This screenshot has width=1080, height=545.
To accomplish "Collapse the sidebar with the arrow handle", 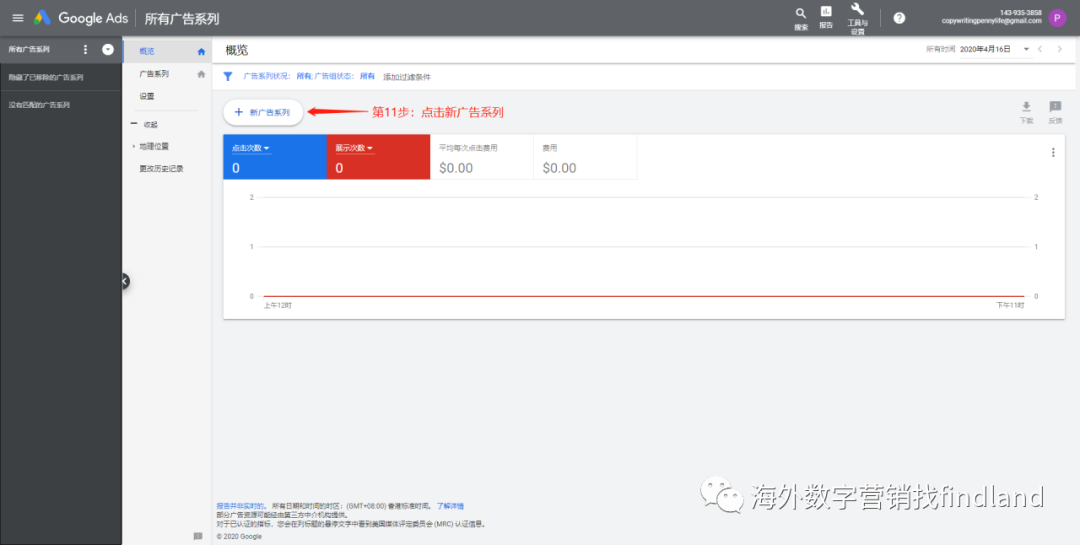I will [125, 280].
